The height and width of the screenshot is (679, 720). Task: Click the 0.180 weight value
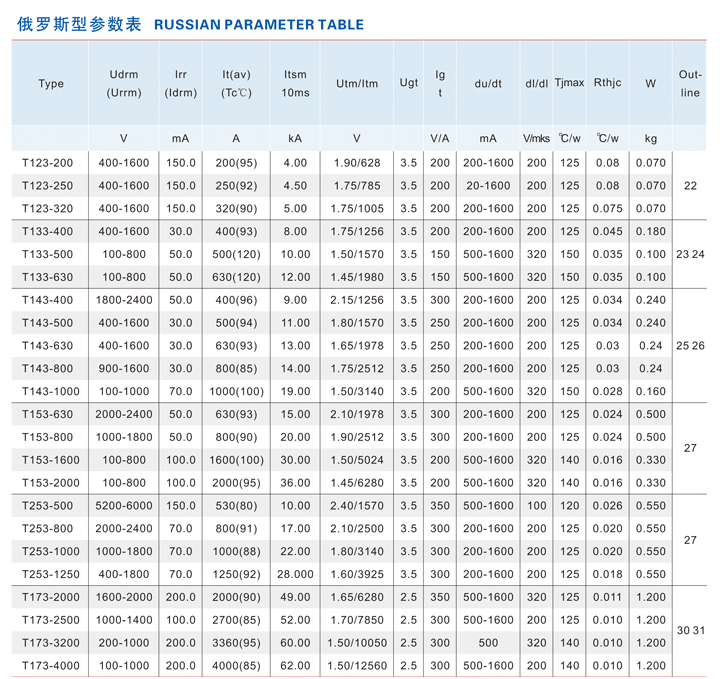(651, 231)
